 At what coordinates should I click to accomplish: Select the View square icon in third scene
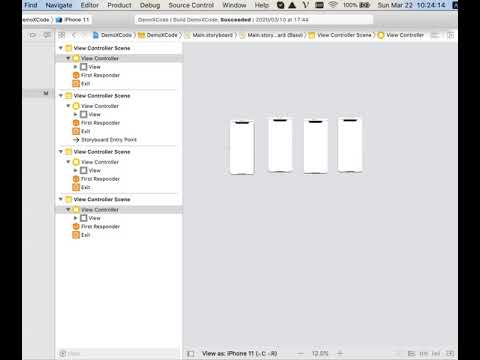point(84,171)
